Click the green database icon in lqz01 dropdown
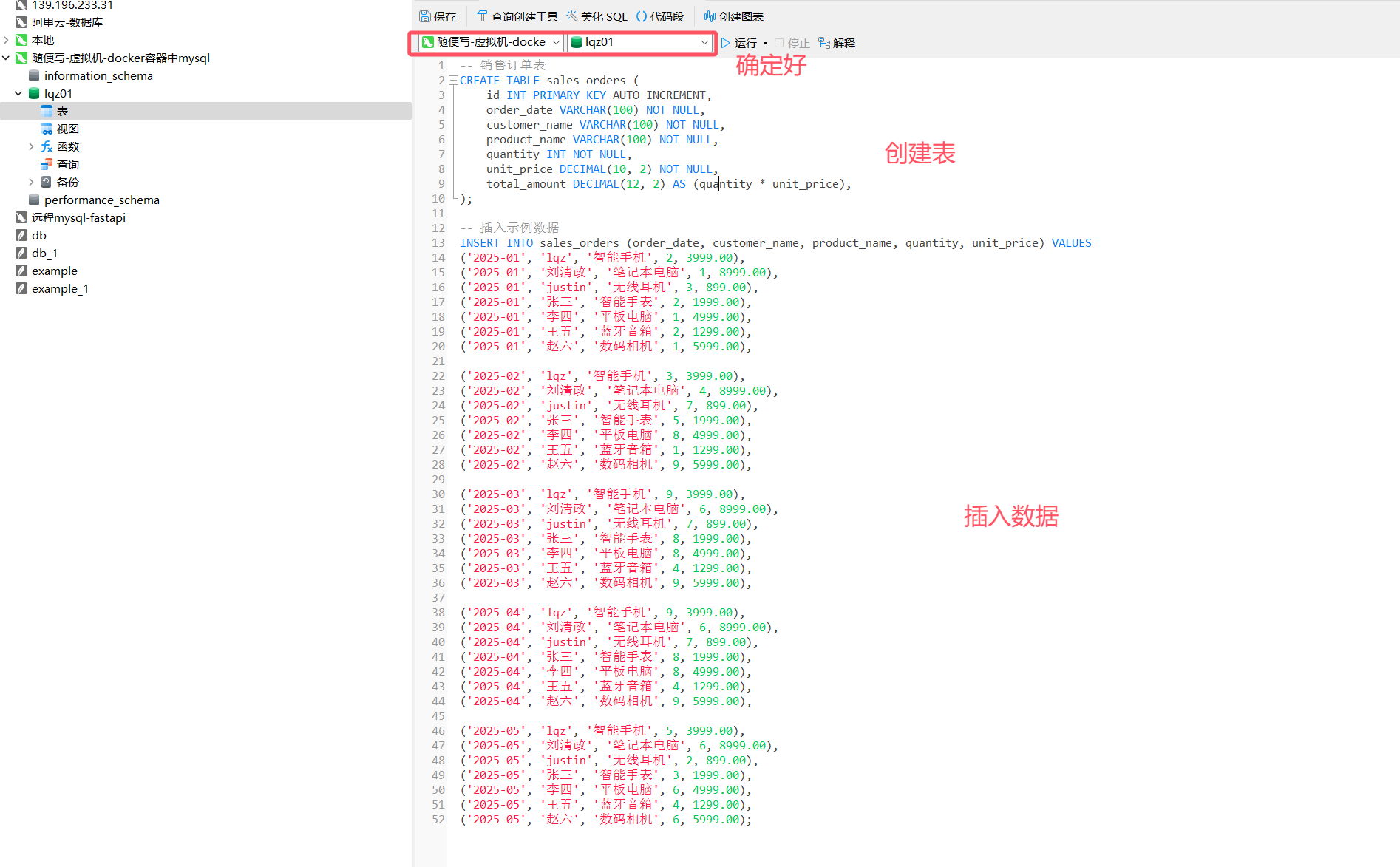 (577, 42)
